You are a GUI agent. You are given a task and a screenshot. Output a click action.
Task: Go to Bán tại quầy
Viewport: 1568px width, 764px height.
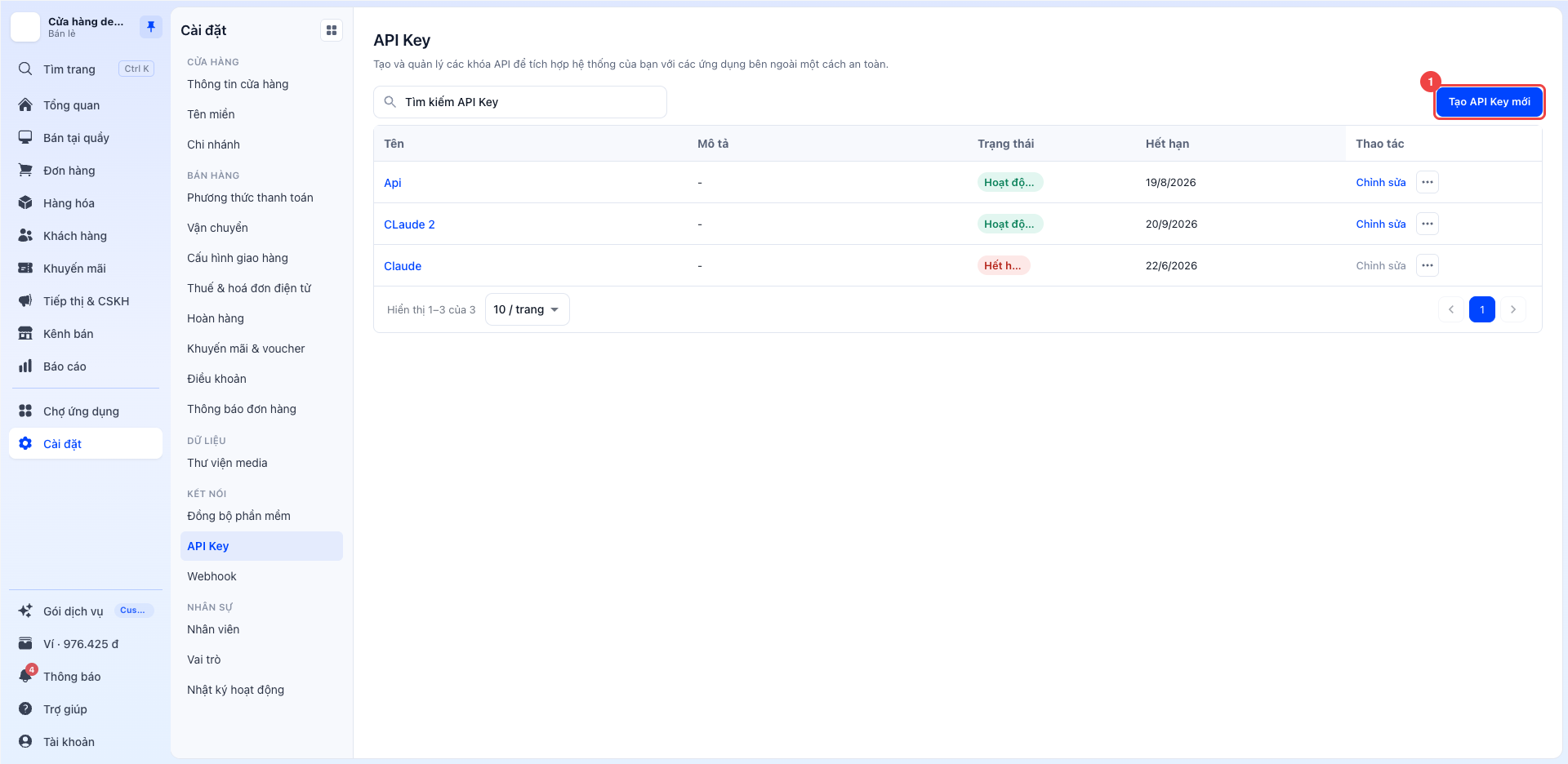click(x=86, y=137)
